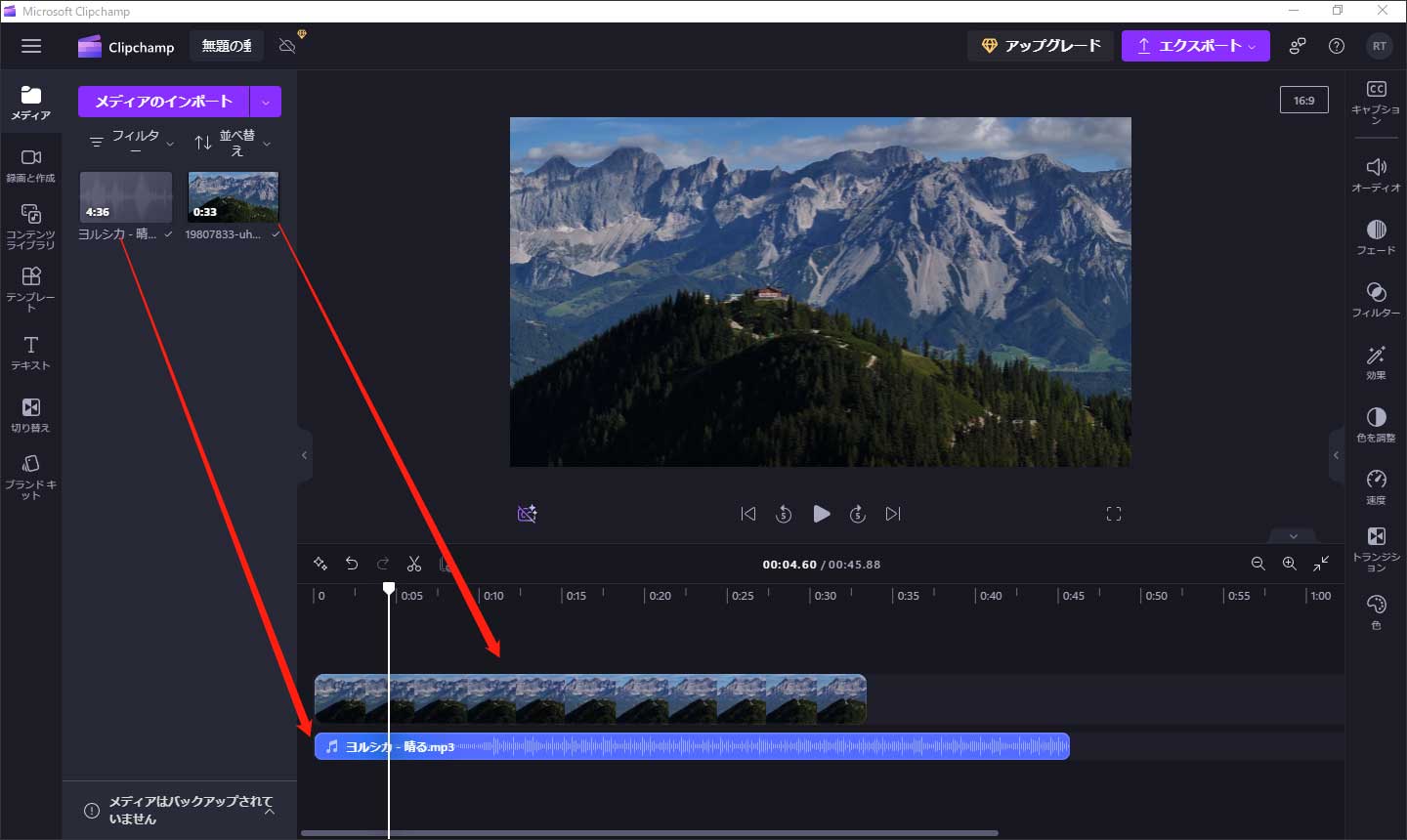The width and height of the screenshot is (1407, 840).
Task: Click the cloud sync off icon
Action: (287, 46)
